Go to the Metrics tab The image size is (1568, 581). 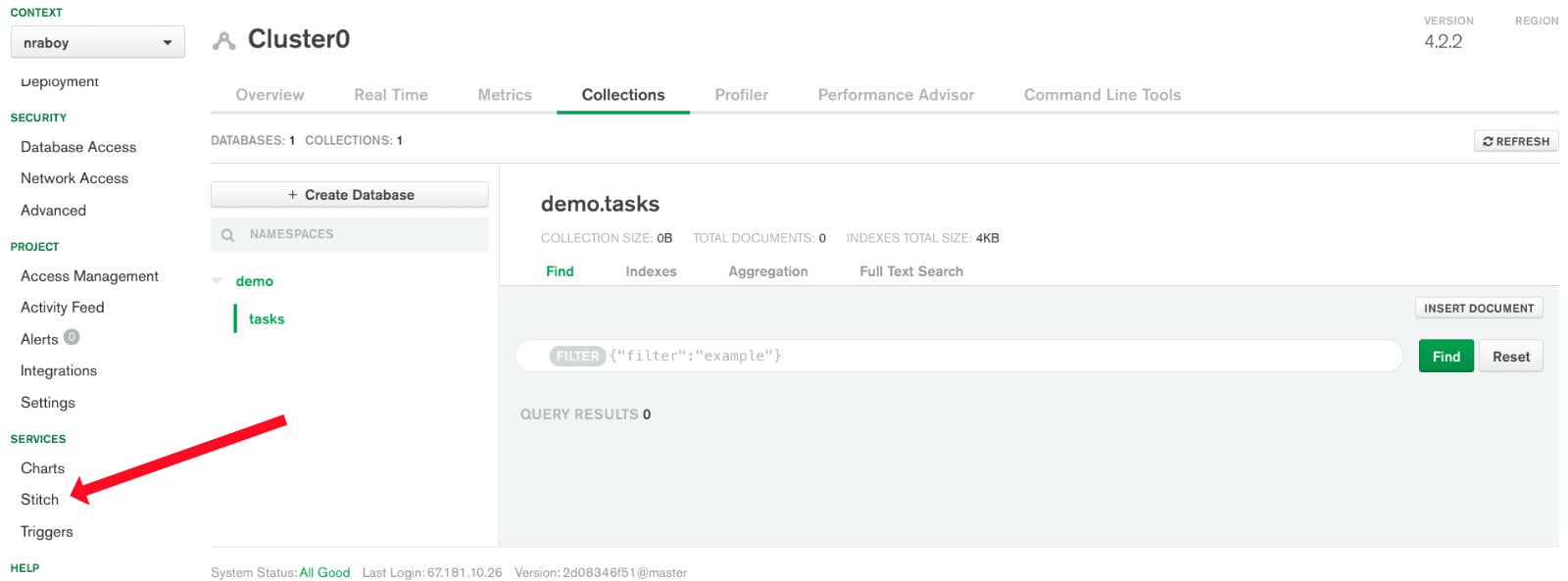[505, 95]
